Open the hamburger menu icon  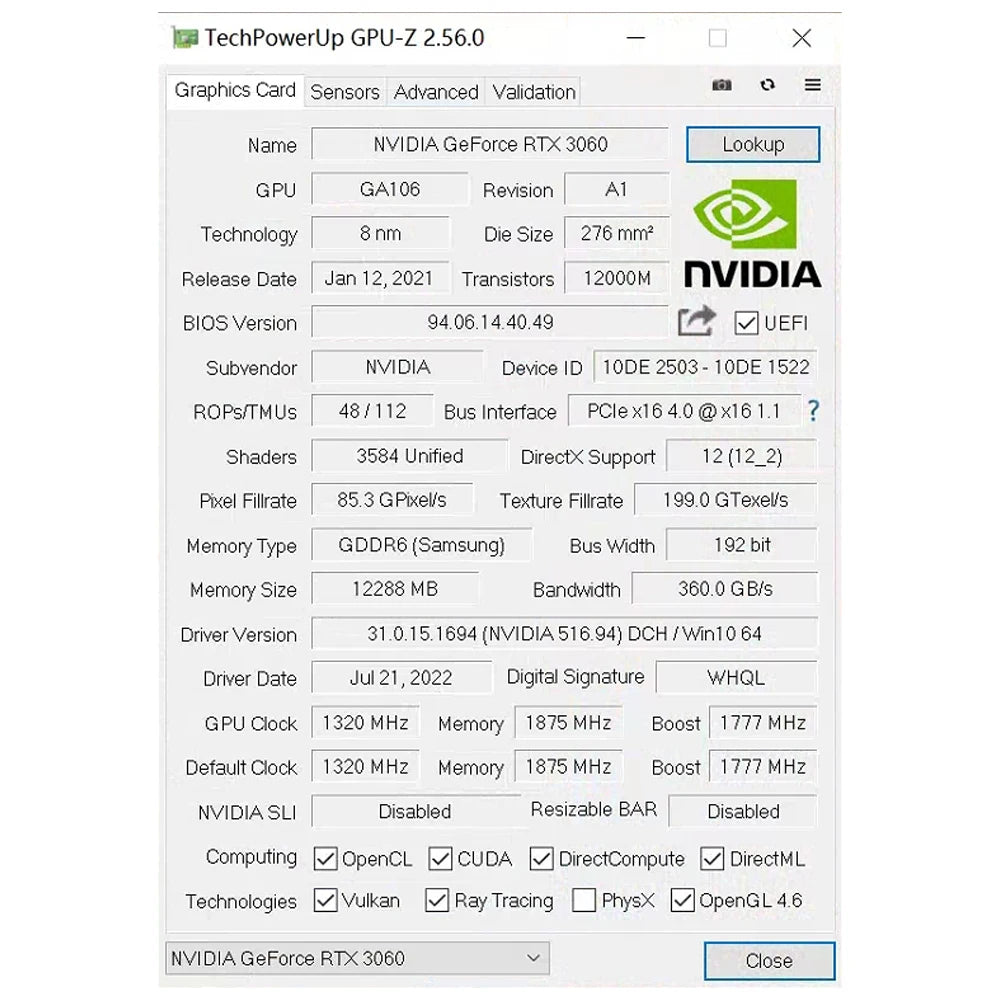pyautogui.click(x=812, y=85)
